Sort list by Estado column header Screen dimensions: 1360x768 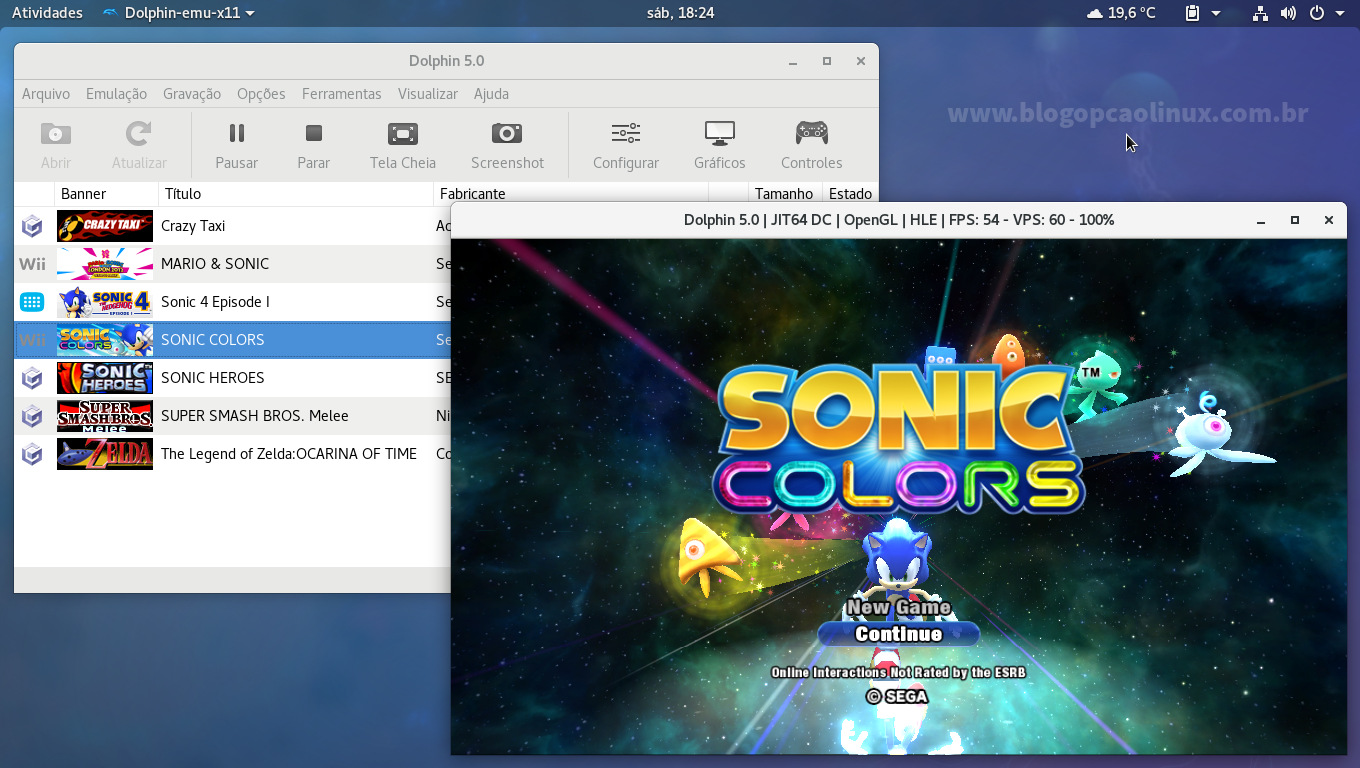[850, 194]
